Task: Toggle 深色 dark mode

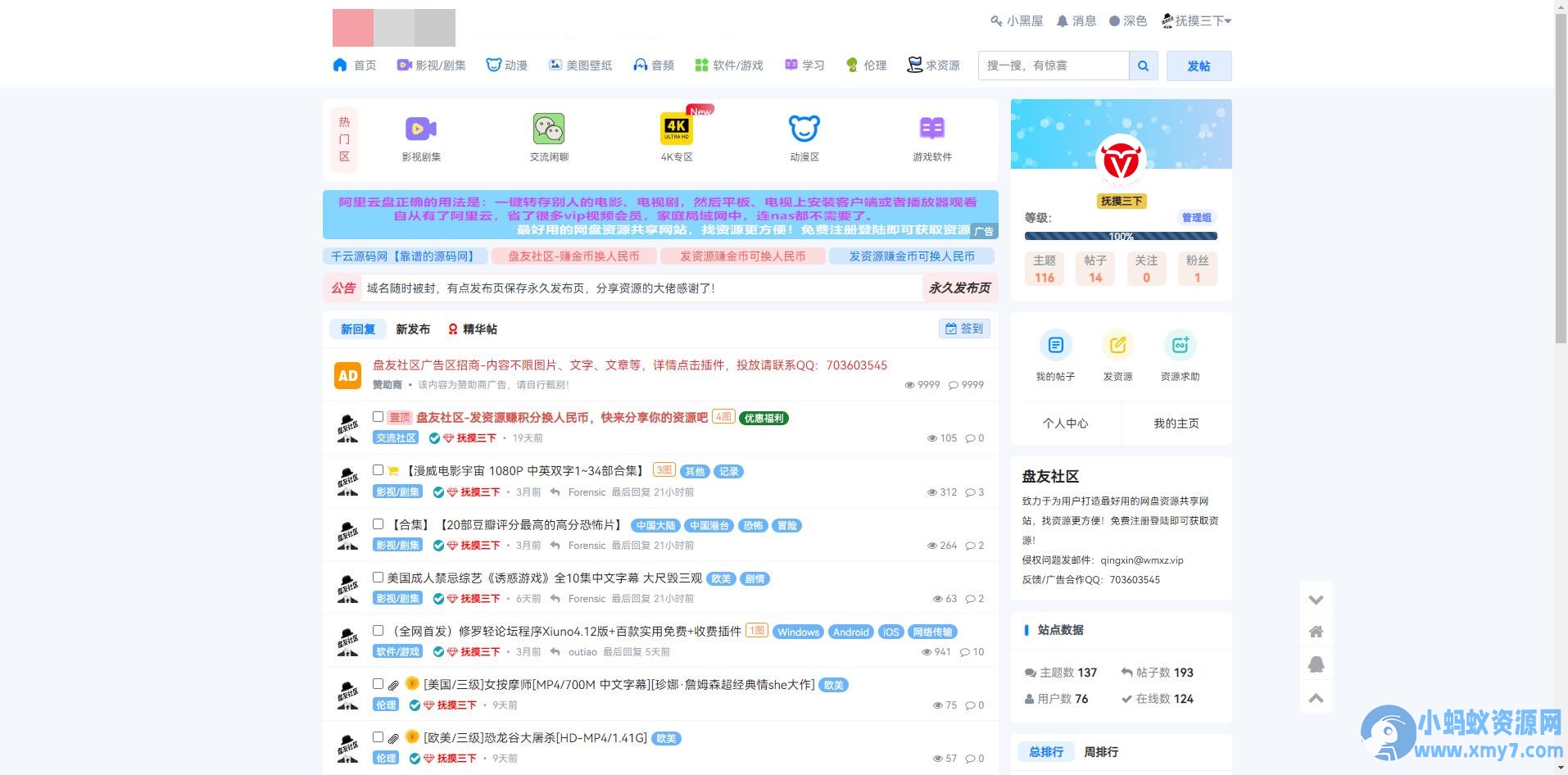Action: (x=1128, y=20)
